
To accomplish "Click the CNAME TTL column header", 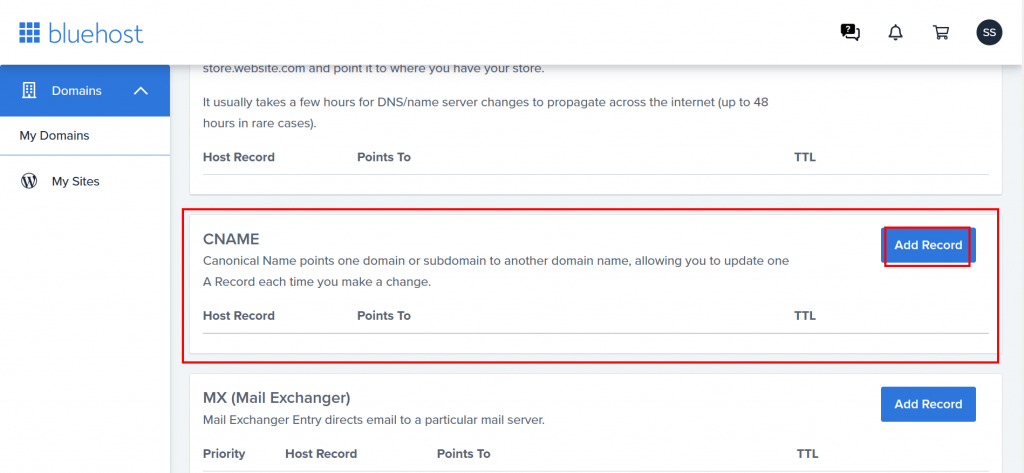I will click(805, 316).
